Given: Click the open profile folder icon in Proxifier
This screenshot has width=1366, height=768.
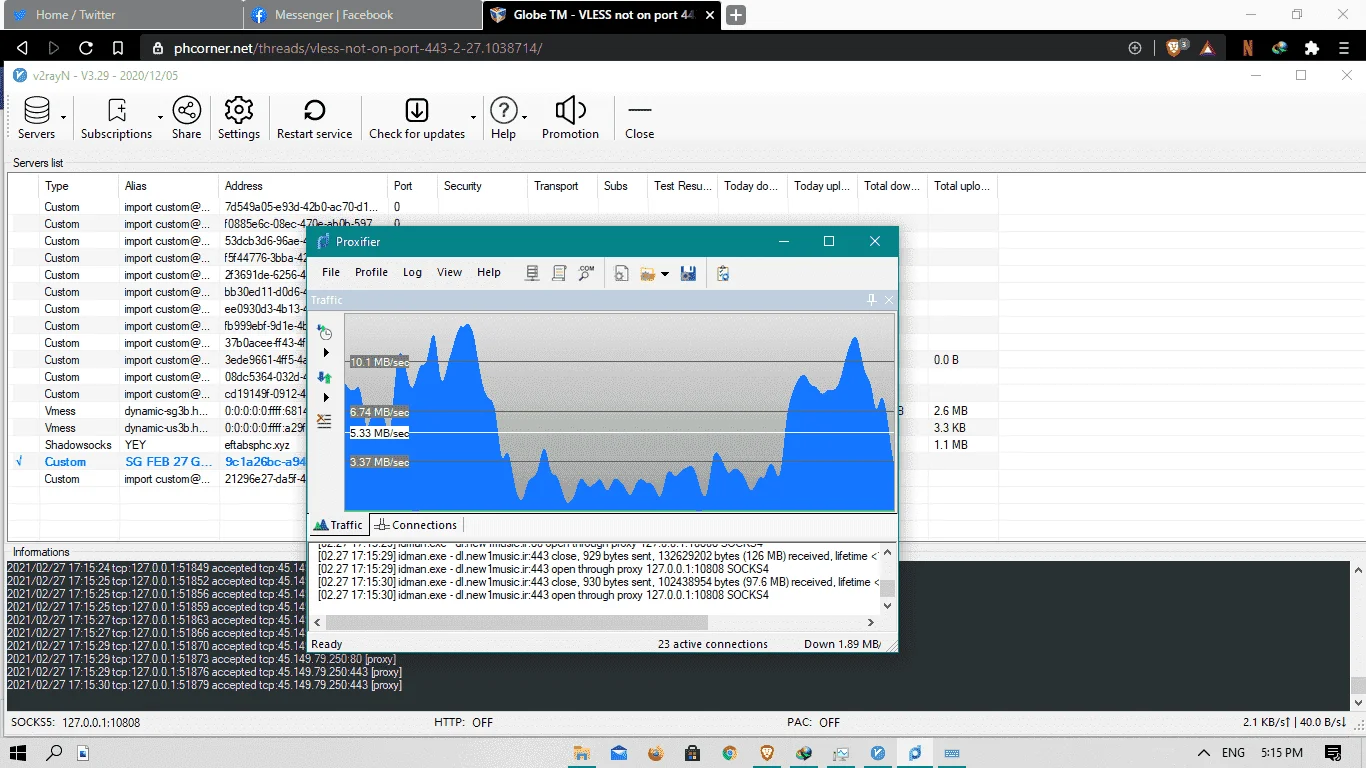Looking at the screenshot, I should point(648,273).
